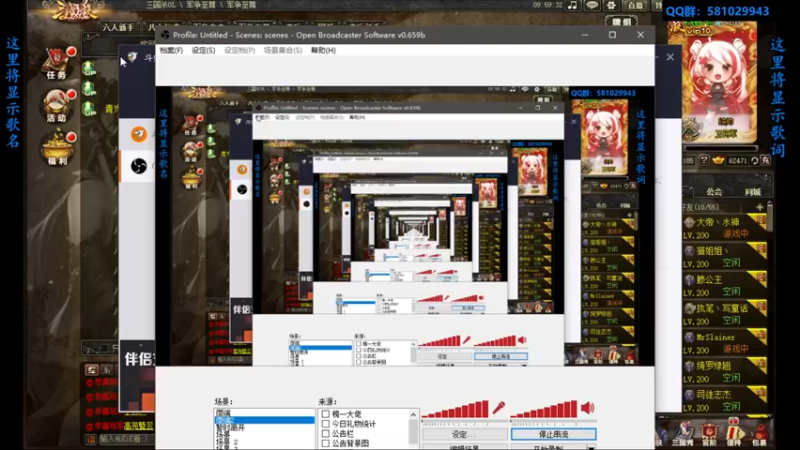Image resolution: width=800 pixels, height=450 pixels.
Task: Open the 活动 events icon in the game
Action: (57, 106)
